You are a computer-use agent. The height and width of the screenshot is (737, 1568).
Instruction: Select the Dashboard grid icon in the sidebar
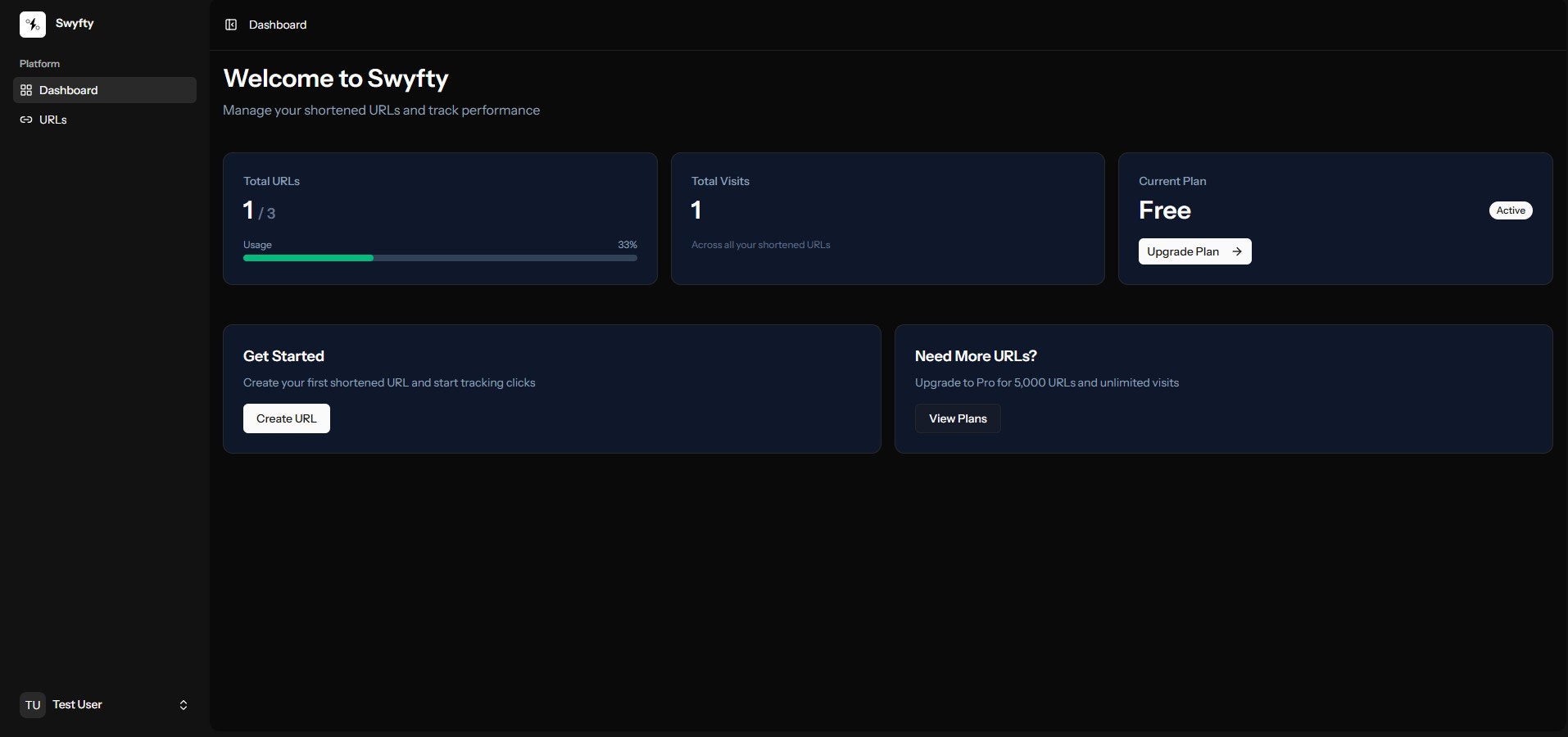point(25,90)
